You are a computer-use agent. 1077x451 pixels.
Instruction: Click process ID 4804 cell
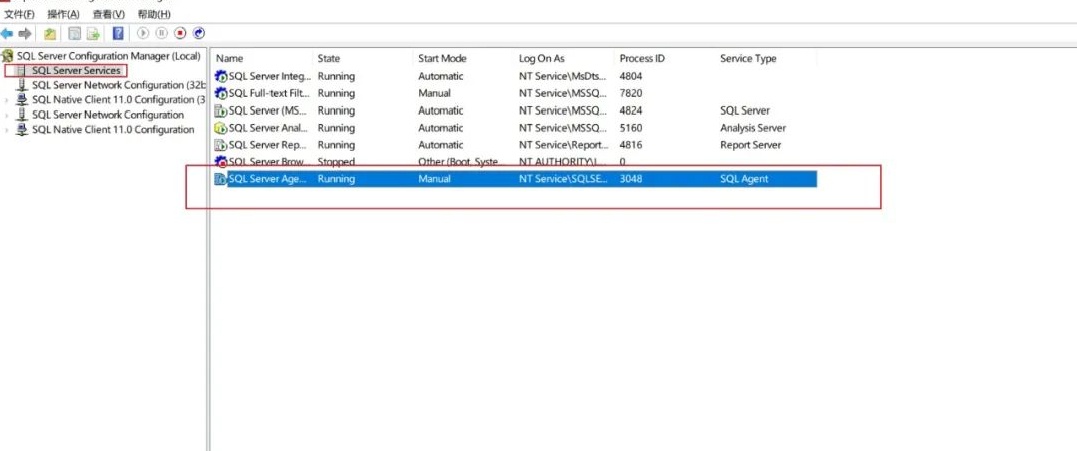[x=631, y=76]
